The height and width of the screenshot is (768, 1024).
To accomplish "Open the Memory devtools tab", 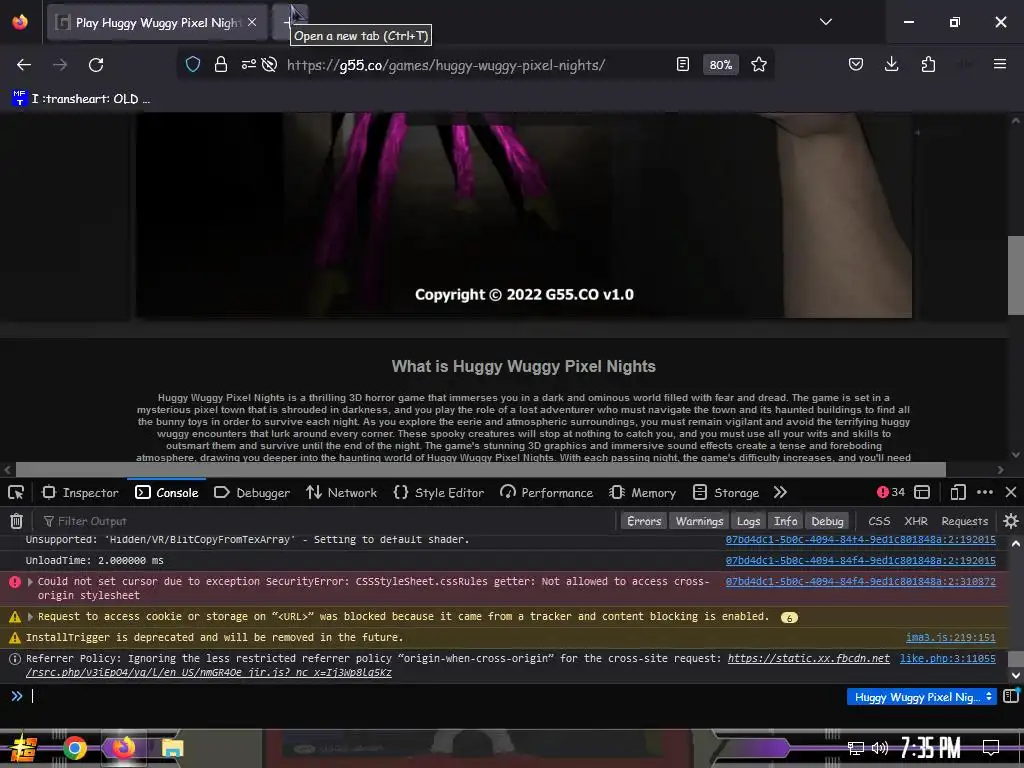I will [x=643, y=492].
